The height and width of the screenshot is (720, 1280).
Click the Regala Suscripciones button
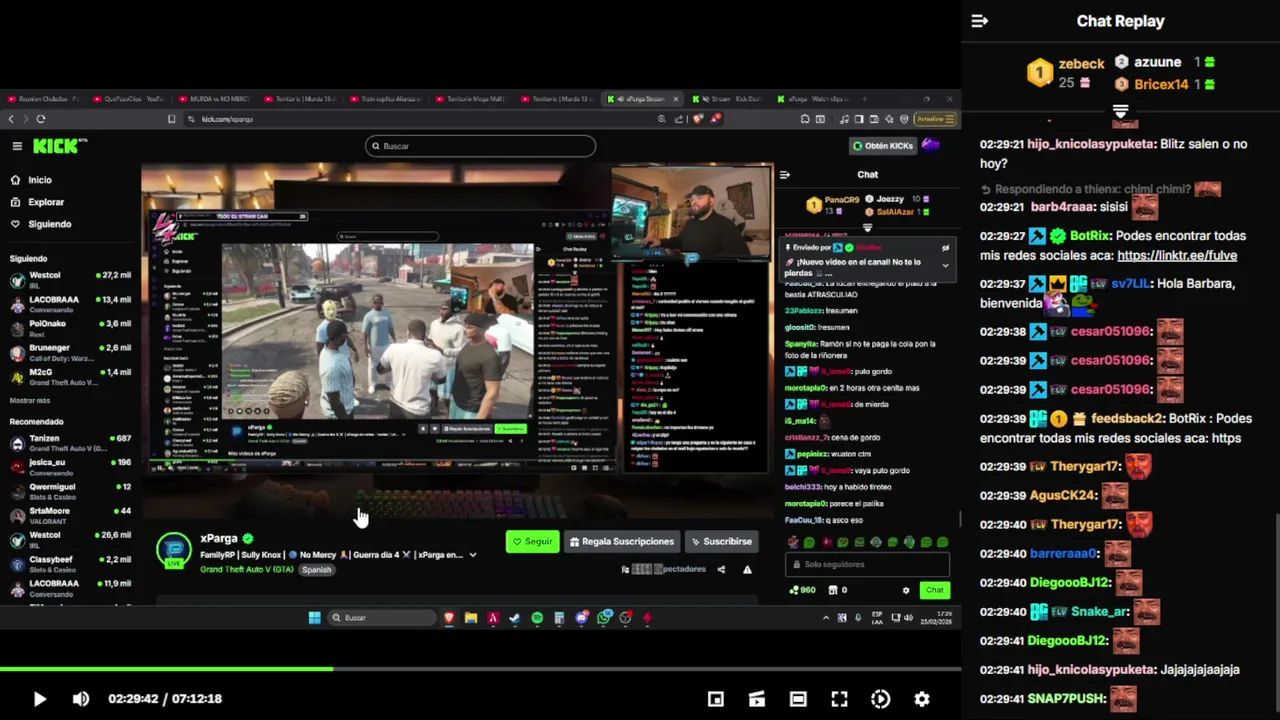click(621, 542)
